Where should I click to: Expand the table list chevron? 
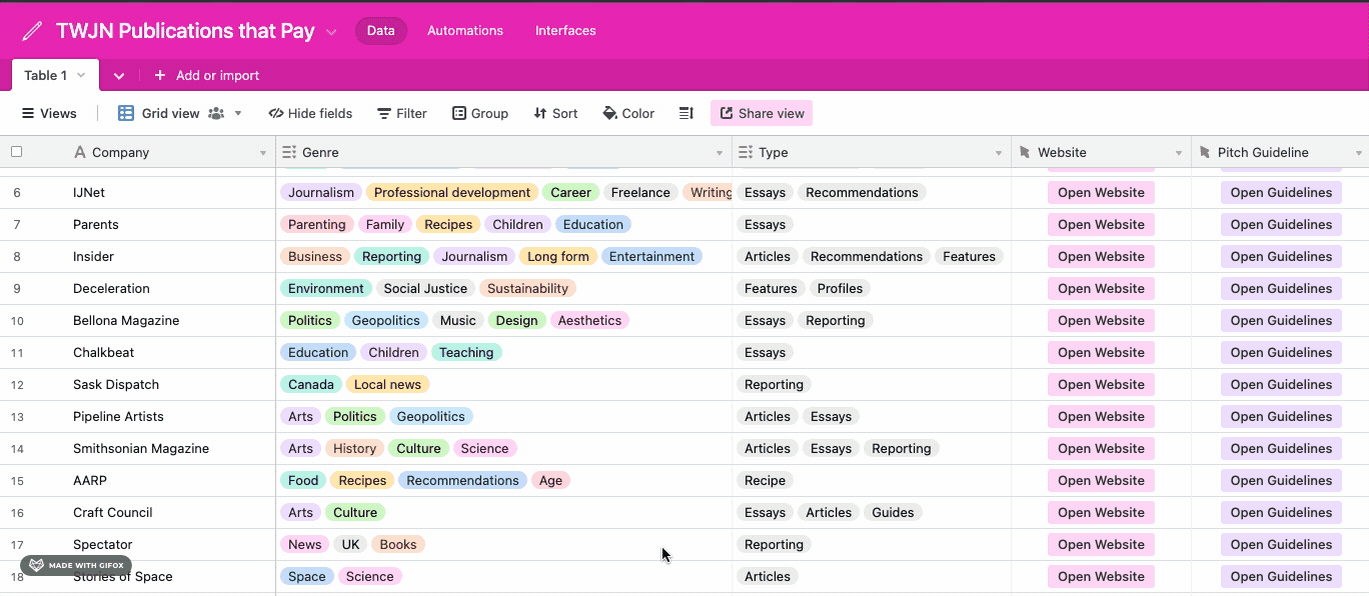pos(118,76)
